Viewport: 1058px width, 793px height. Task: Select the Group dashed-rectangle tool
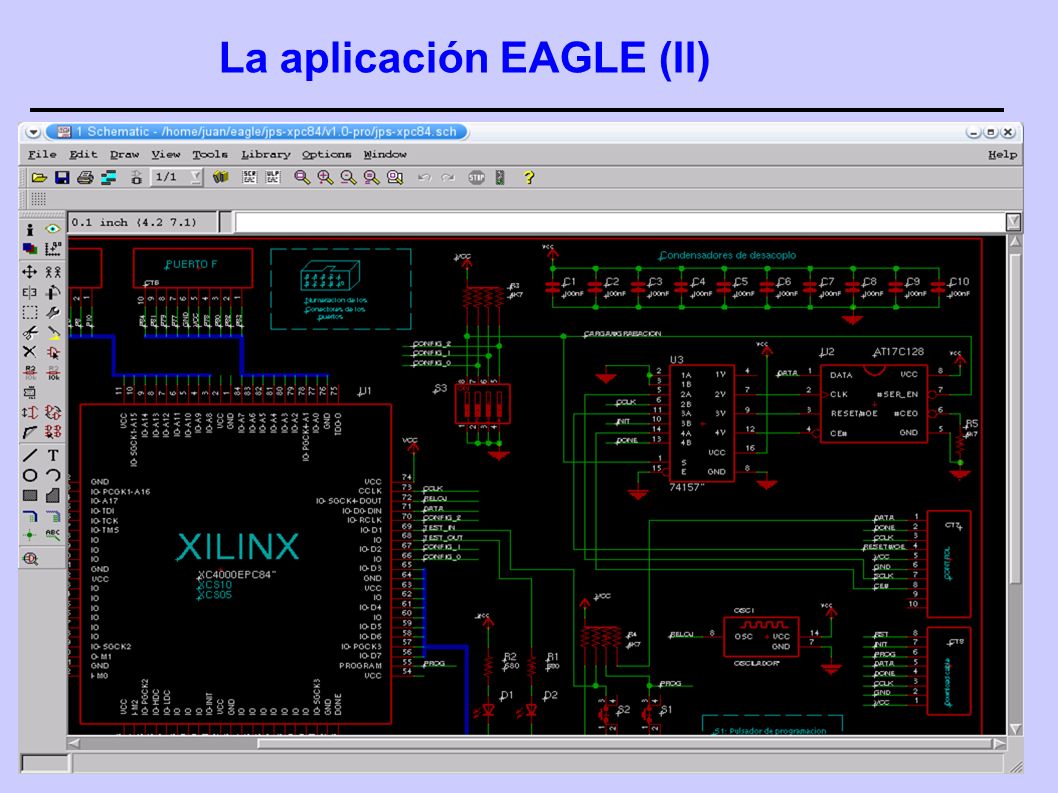(30, 312)
